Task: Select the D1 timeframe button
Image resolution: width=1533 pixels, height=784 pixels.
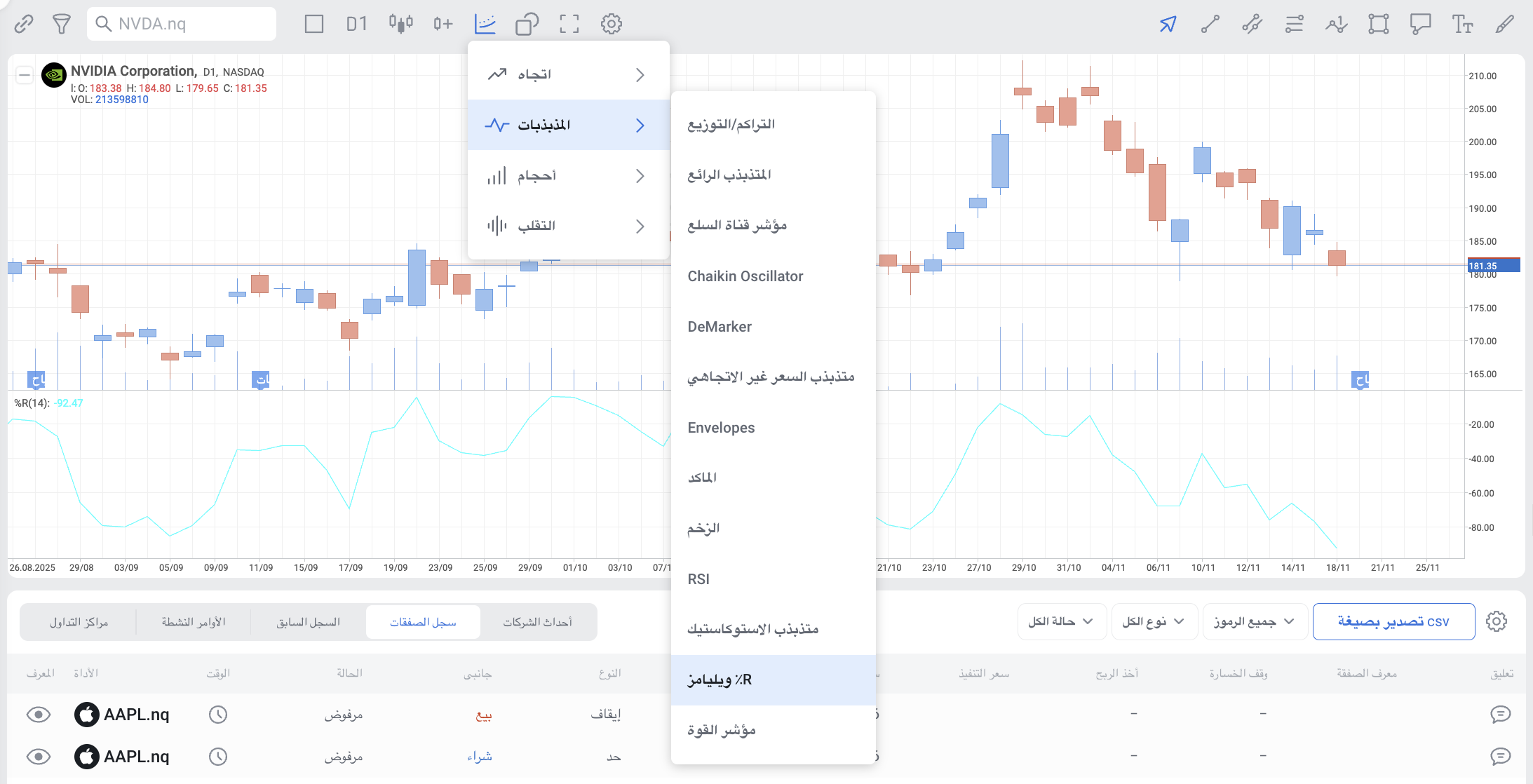Action: [356, 24]
